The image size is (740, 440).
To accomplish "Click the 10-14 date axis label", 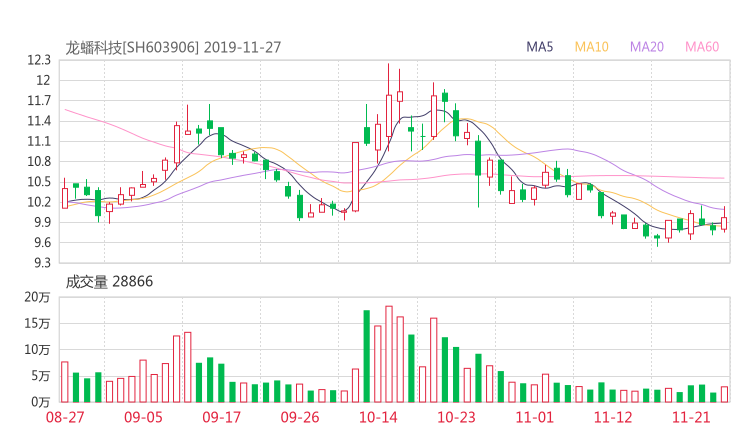I will coord(378,417).
